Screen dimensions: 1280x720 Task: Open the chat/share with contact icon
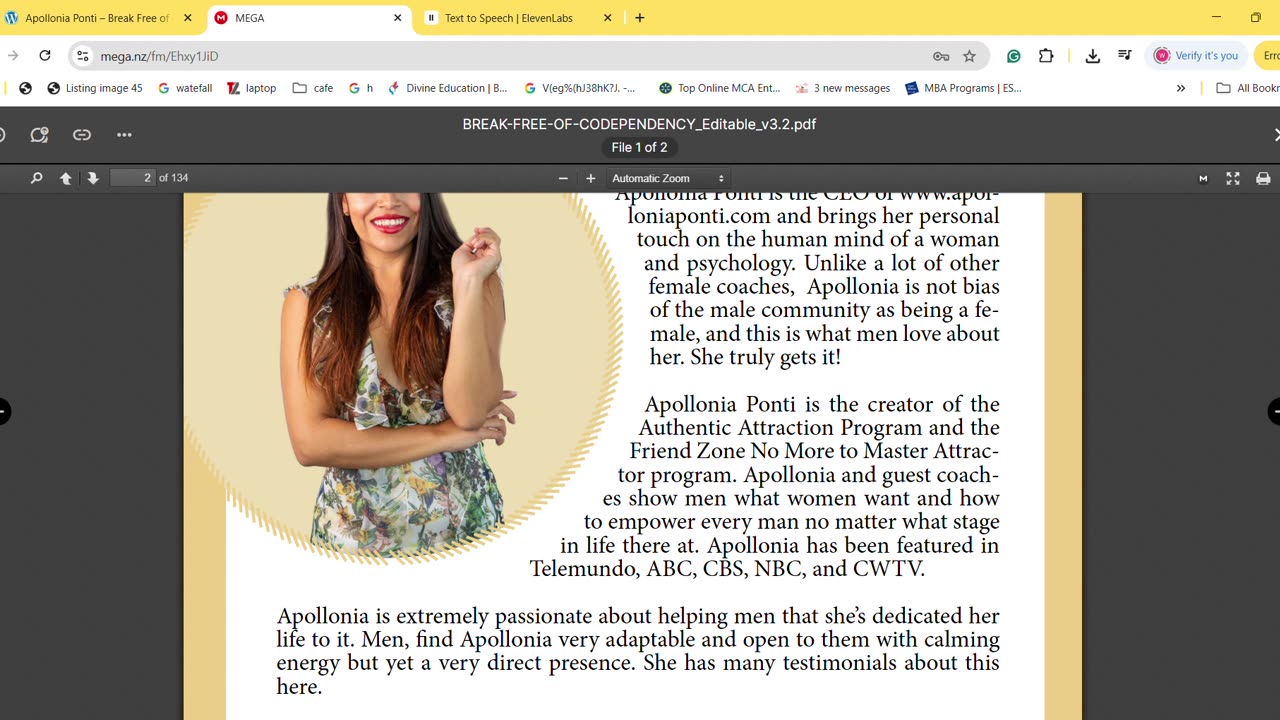[x=39, y=135]
